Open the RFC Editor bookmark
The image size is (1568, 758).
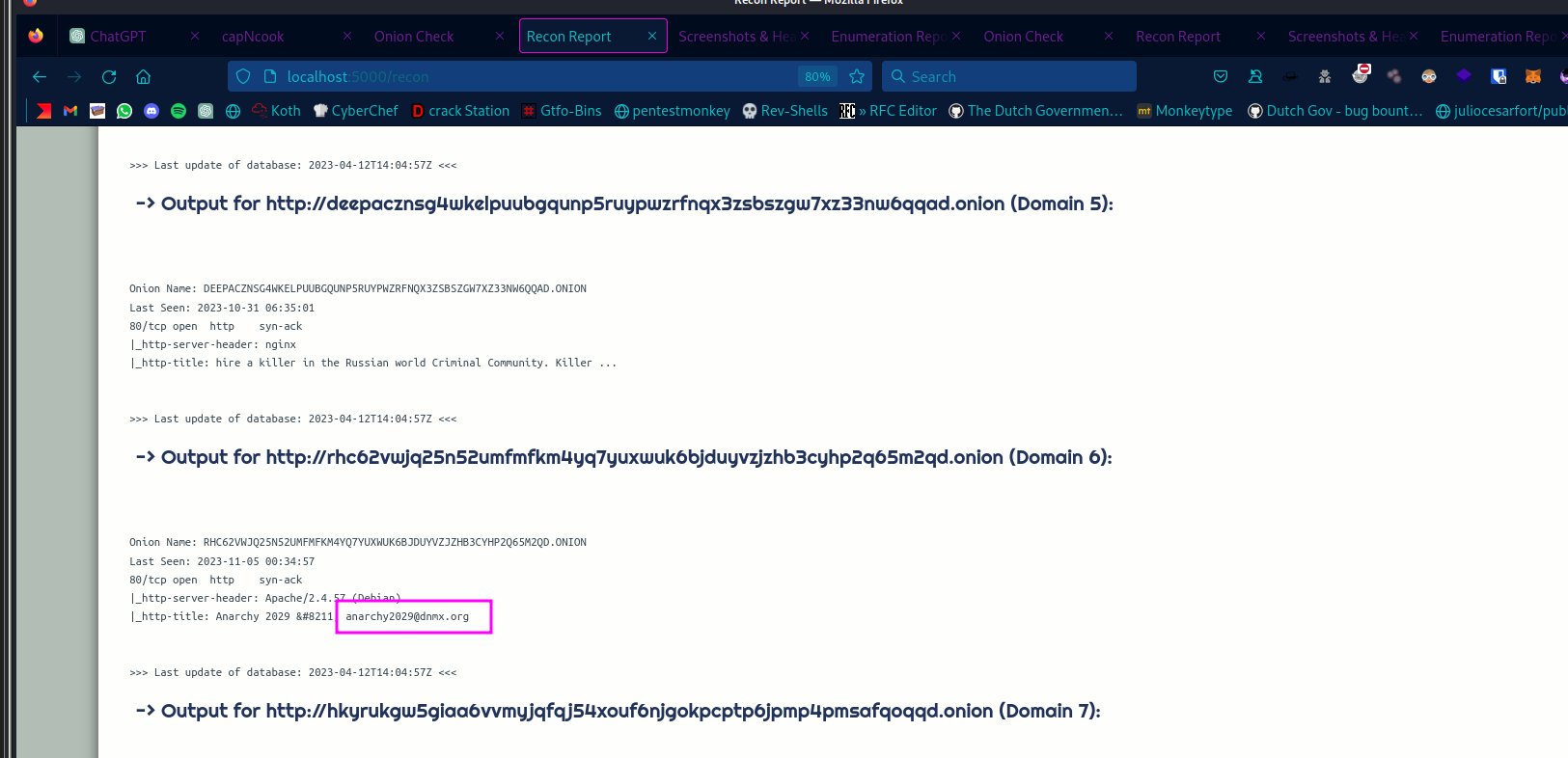click(889, 111)
